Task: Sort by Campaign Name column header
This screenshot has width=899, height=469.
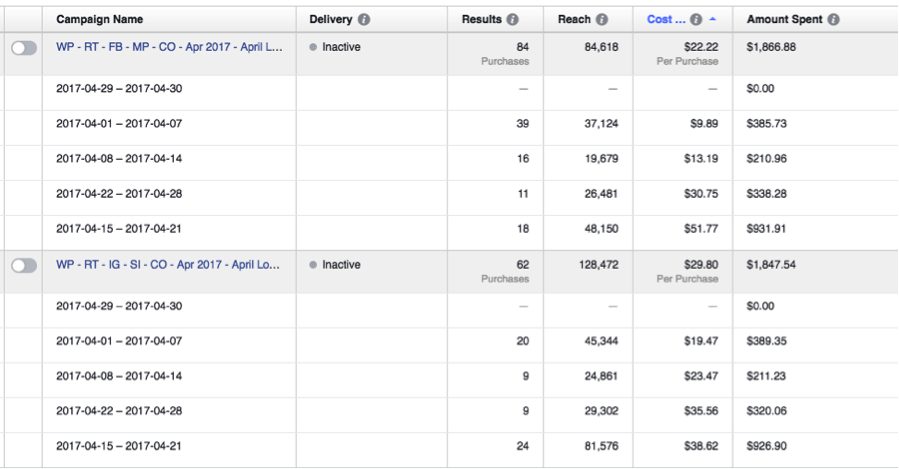Action: [x=99, y=19]
